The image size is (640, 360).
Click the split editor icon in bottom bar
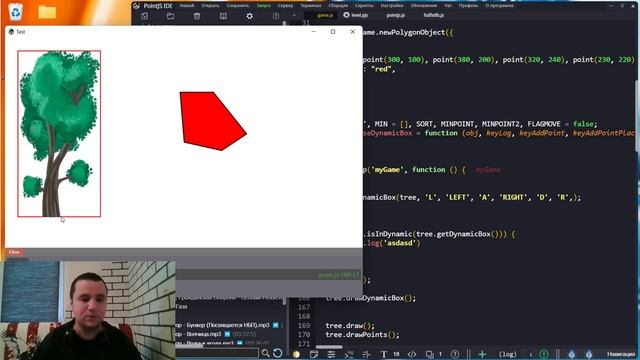click(366, 354)
